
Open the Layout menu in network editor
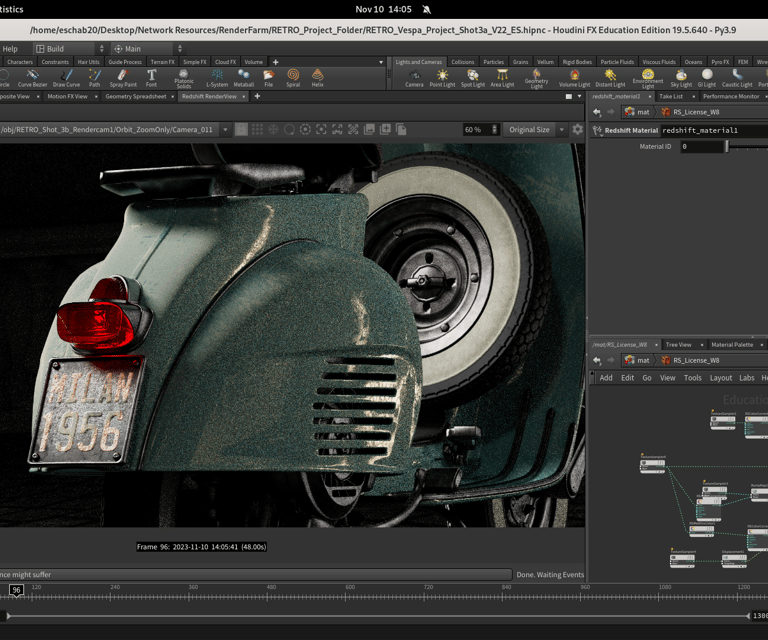coord(720,378)
